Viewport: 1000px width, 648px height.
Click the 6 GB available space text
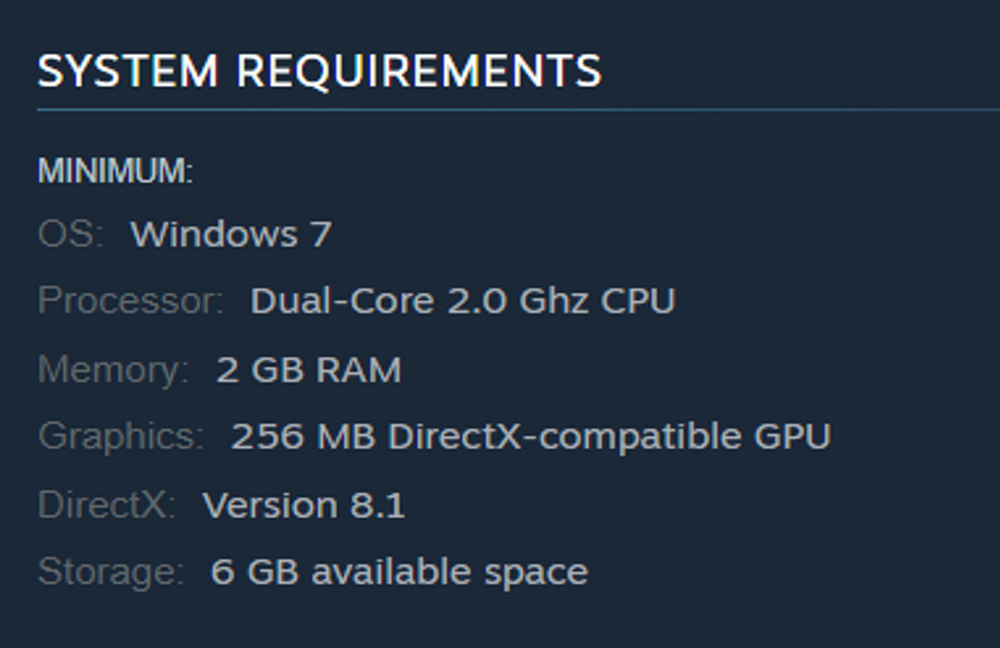pyautogui.click(x=399, y=572)
